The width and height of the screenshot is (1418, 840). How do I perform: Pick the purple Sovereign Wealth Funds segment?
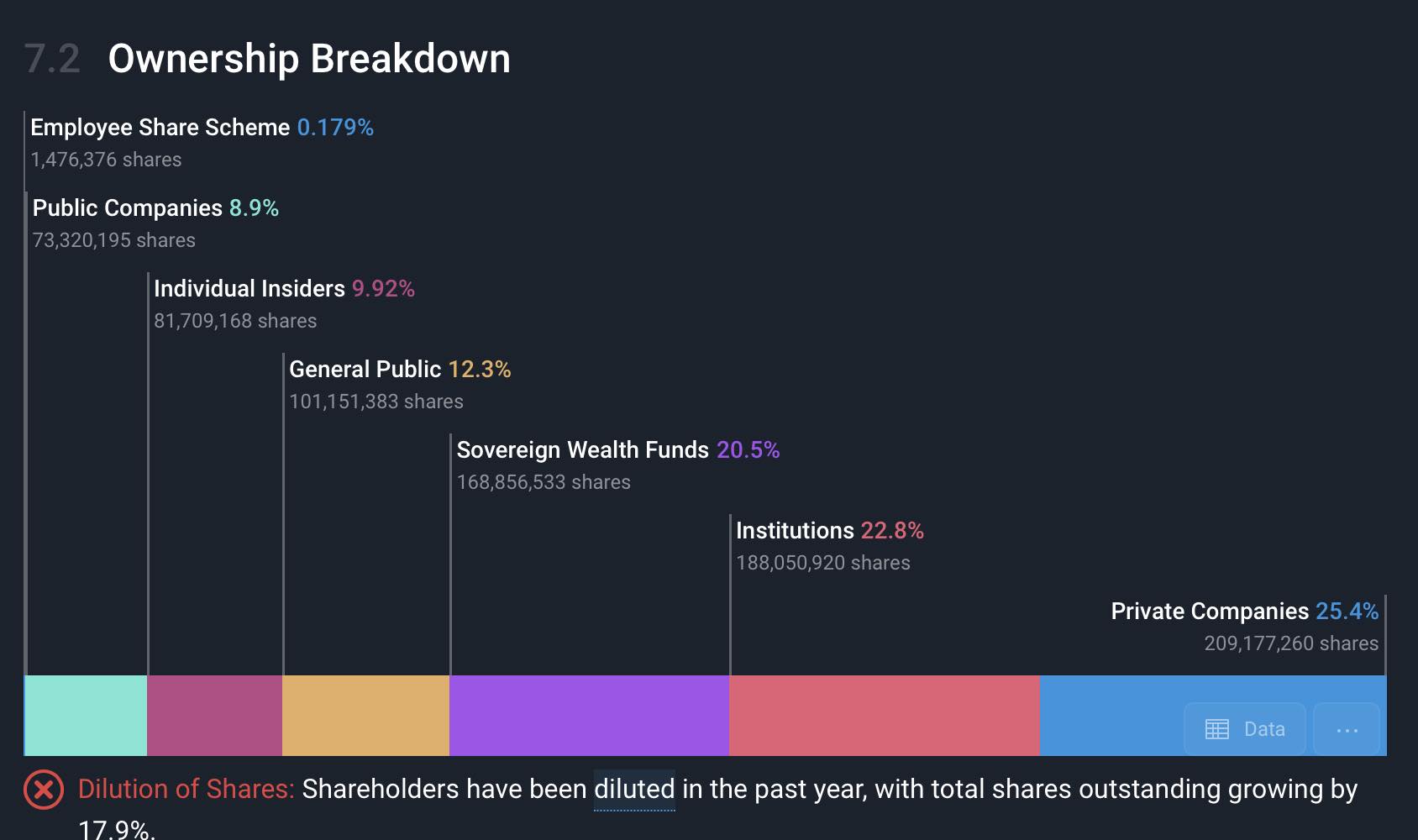[590, 715]
